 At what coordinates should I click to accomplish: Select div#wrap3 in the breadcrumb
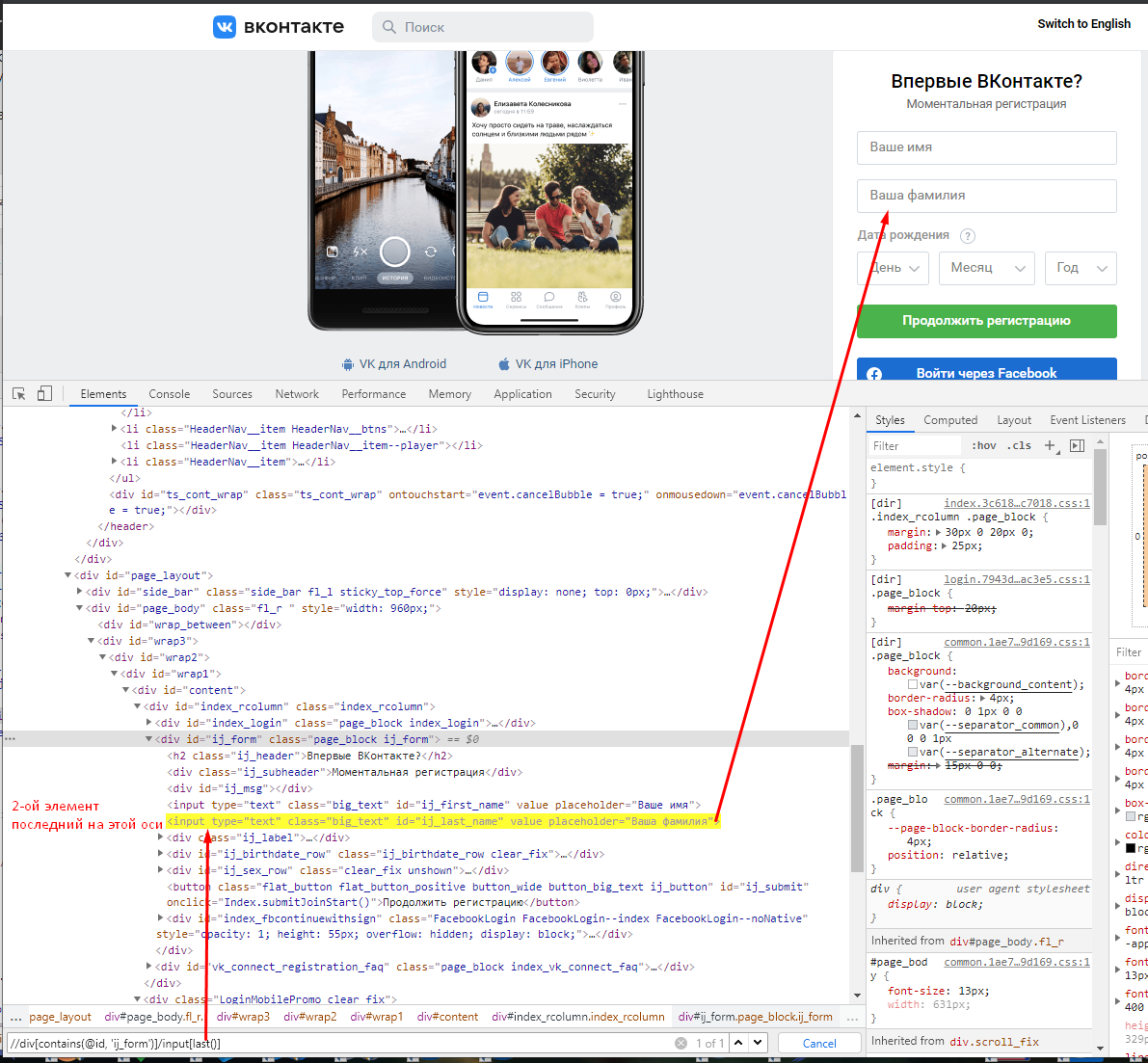(243, 1017)
